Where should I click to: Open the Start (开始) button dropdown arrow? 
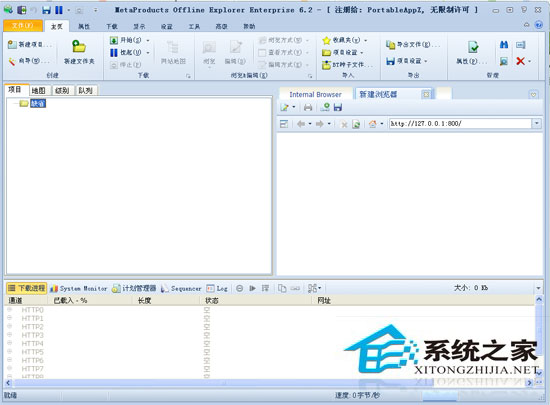pyautogui.click(x=148, y=41)
